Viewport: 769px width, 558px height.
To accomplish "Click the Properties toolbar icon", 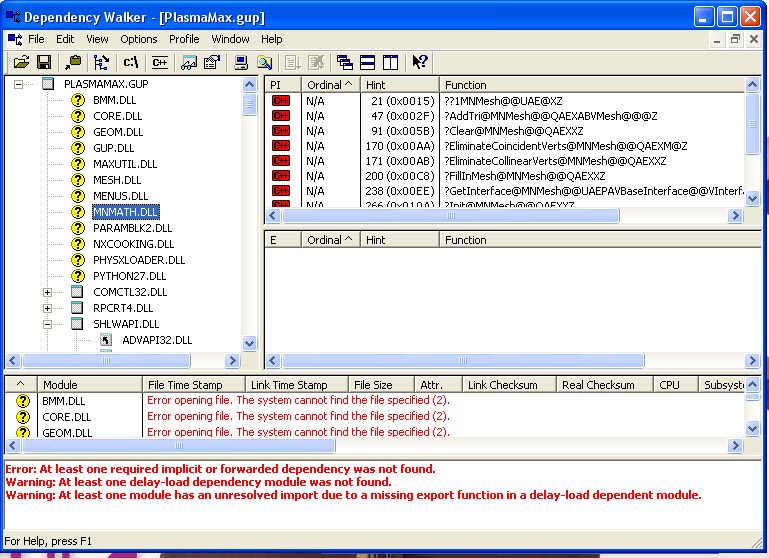I will (212, 62).
